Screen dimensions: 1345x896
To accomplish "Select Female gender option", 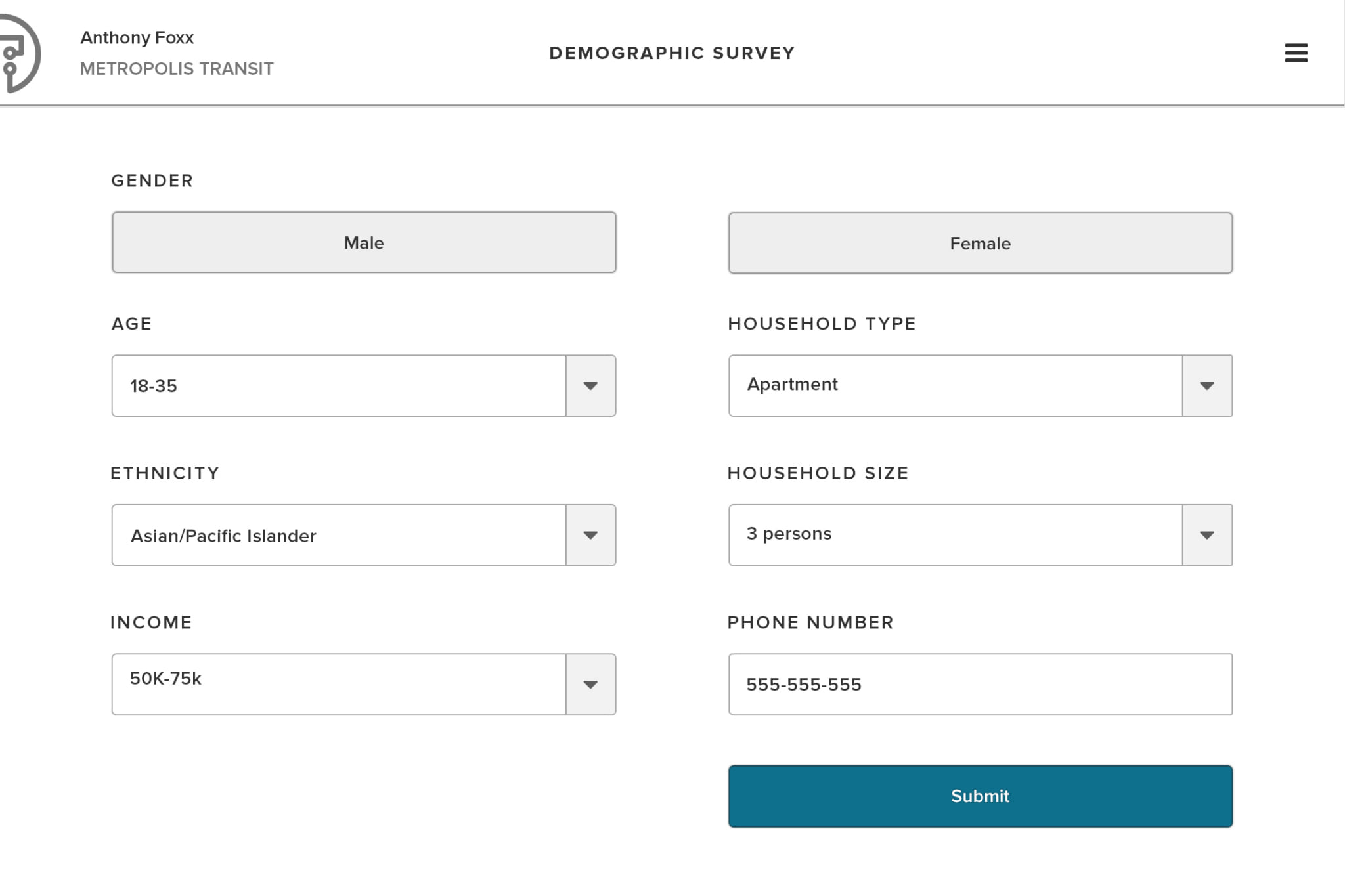I will 980,243.
